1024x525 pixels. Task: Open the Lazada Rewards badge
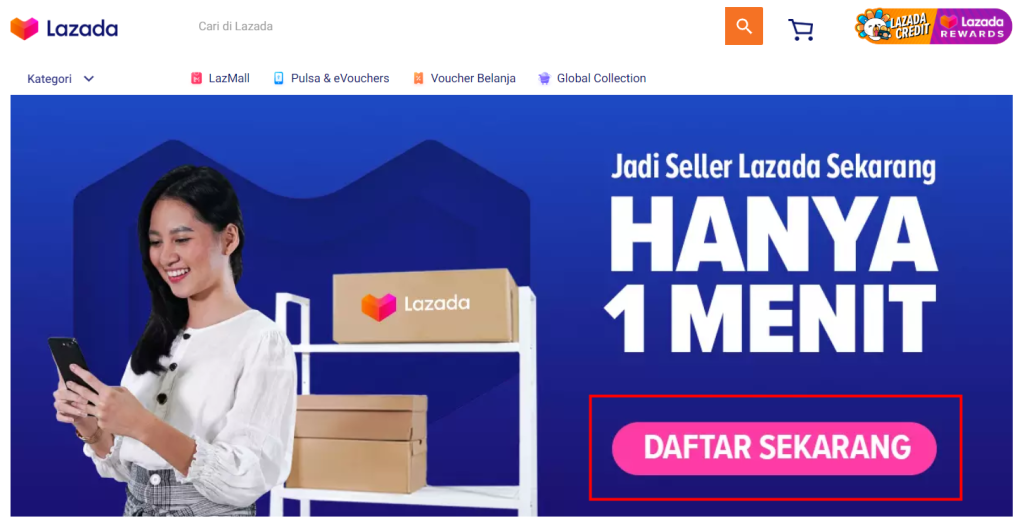(972, 26)
